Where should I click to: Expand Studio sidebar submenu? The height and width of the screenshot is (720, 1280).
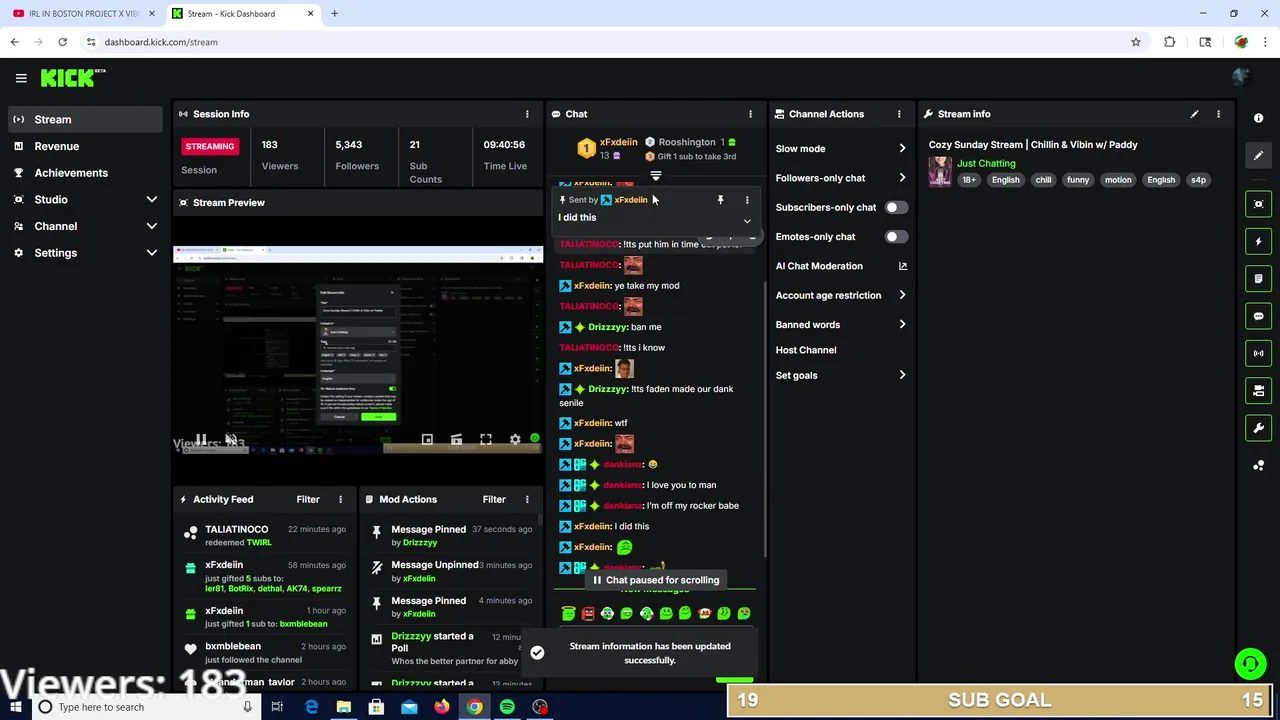click(x=152, y=199)
